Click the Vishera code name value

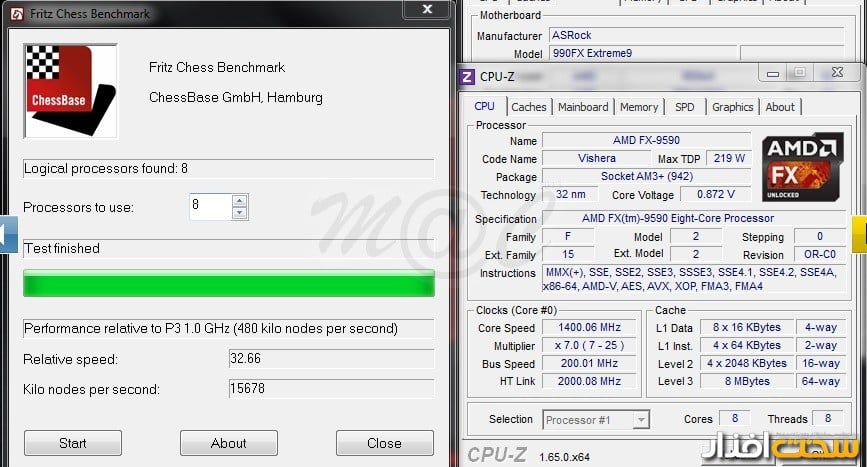pos(597,159)
